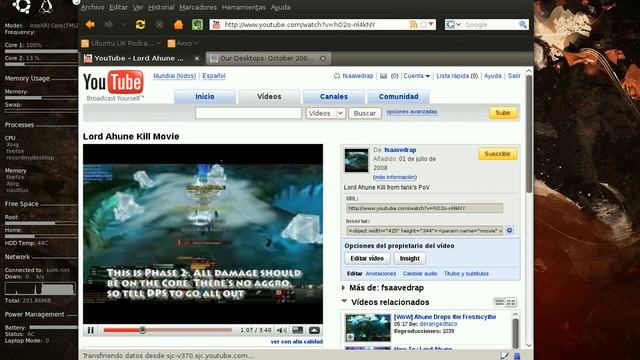Screen dimensions: 640x360
Task: Click the yellow Subir upload button
Action: (503, 113)
